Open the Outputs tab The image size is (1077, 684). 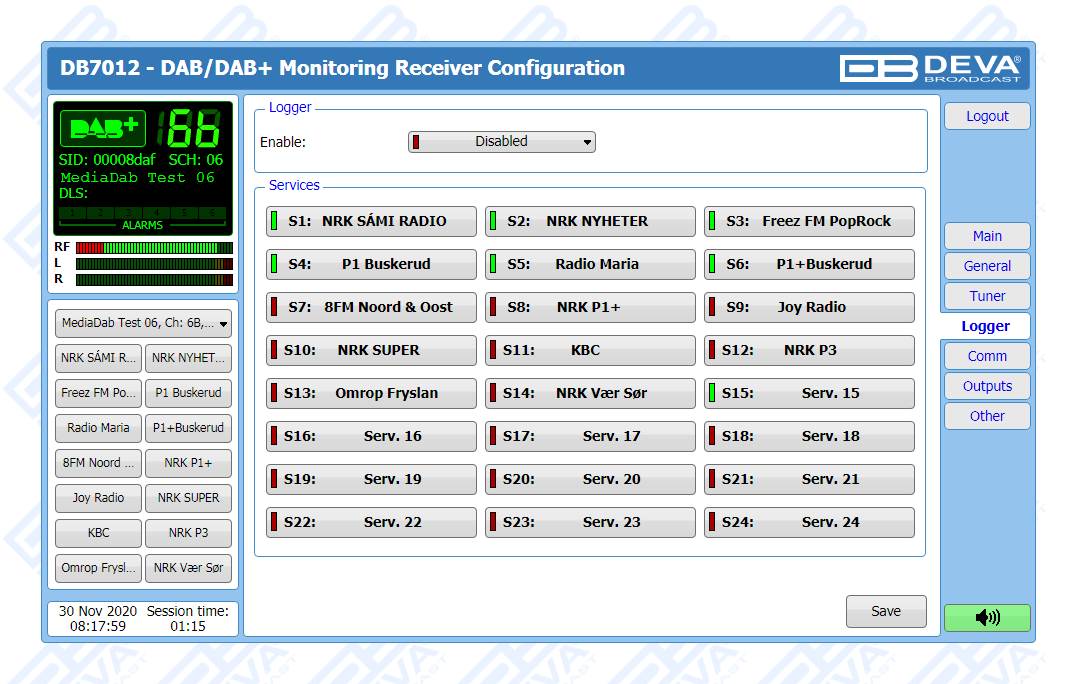click(x=986, y=387)
